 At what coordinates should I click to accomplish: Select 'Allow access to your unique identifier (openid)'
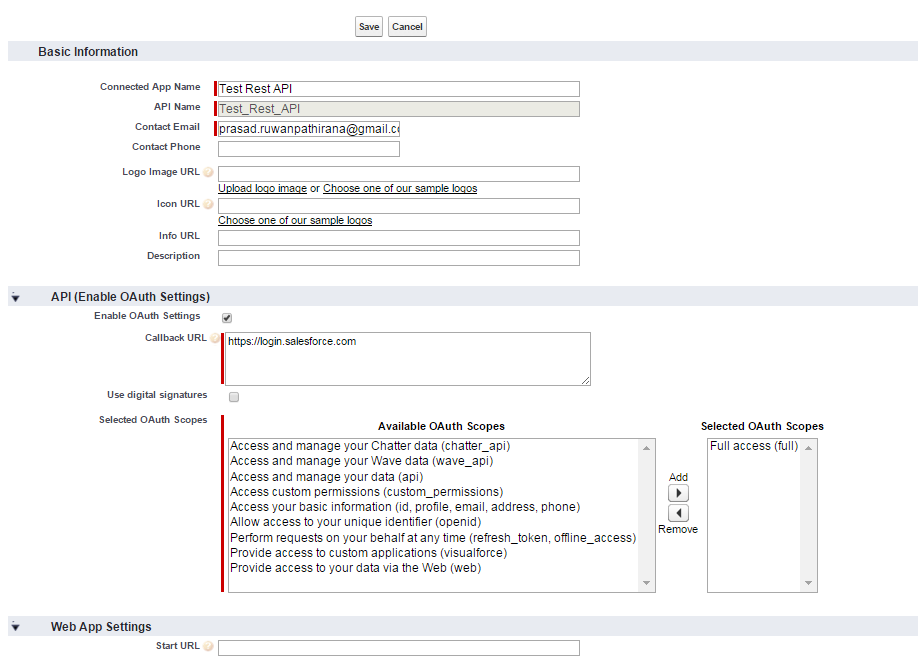point(355,522)
